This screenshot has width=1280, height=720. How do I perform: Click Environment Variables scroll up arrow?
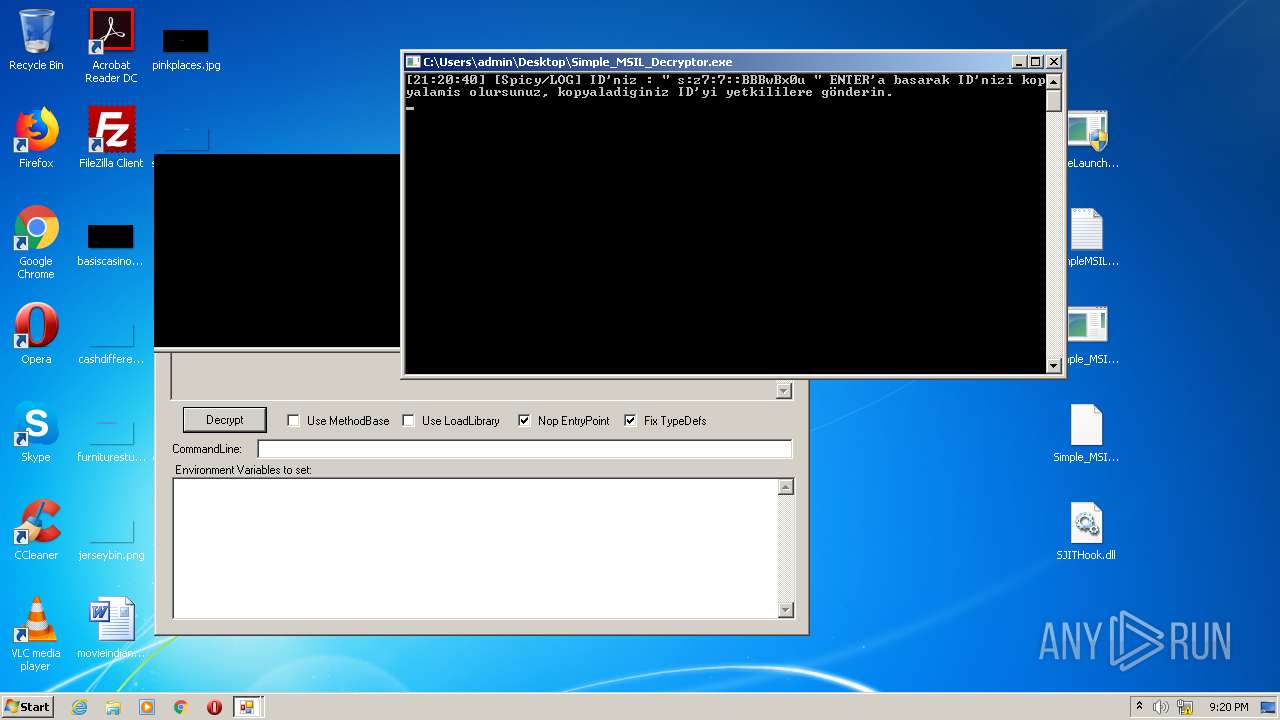[786, 487]
